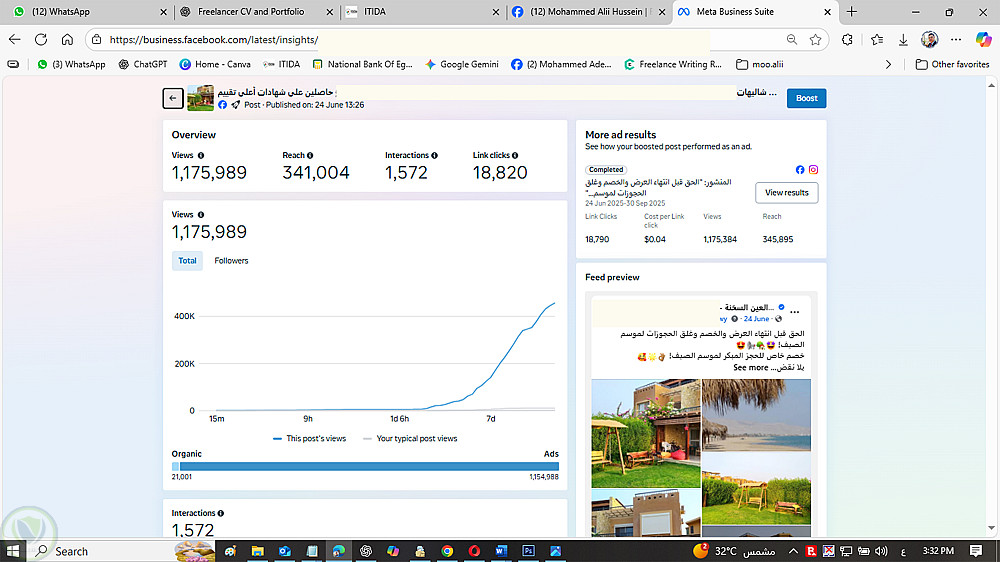Image resolution: width=1000 pixels, height=562 pixels.
Task: Click the zoom magnifier in the address bar
Action: [x=791, y=40]
